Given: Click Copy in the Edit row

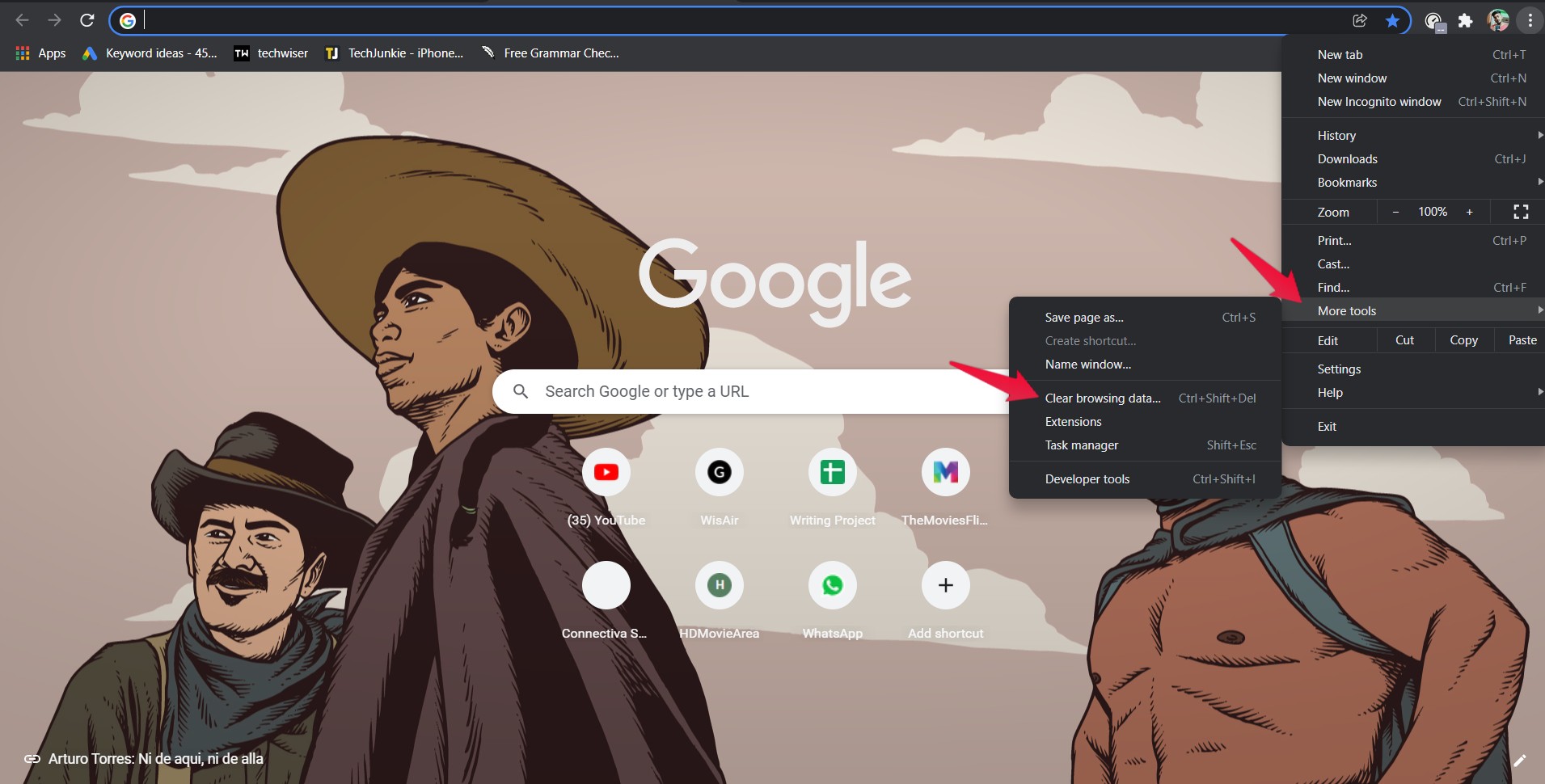Looking at the screenshot, I should click(x=1463, y=340).
